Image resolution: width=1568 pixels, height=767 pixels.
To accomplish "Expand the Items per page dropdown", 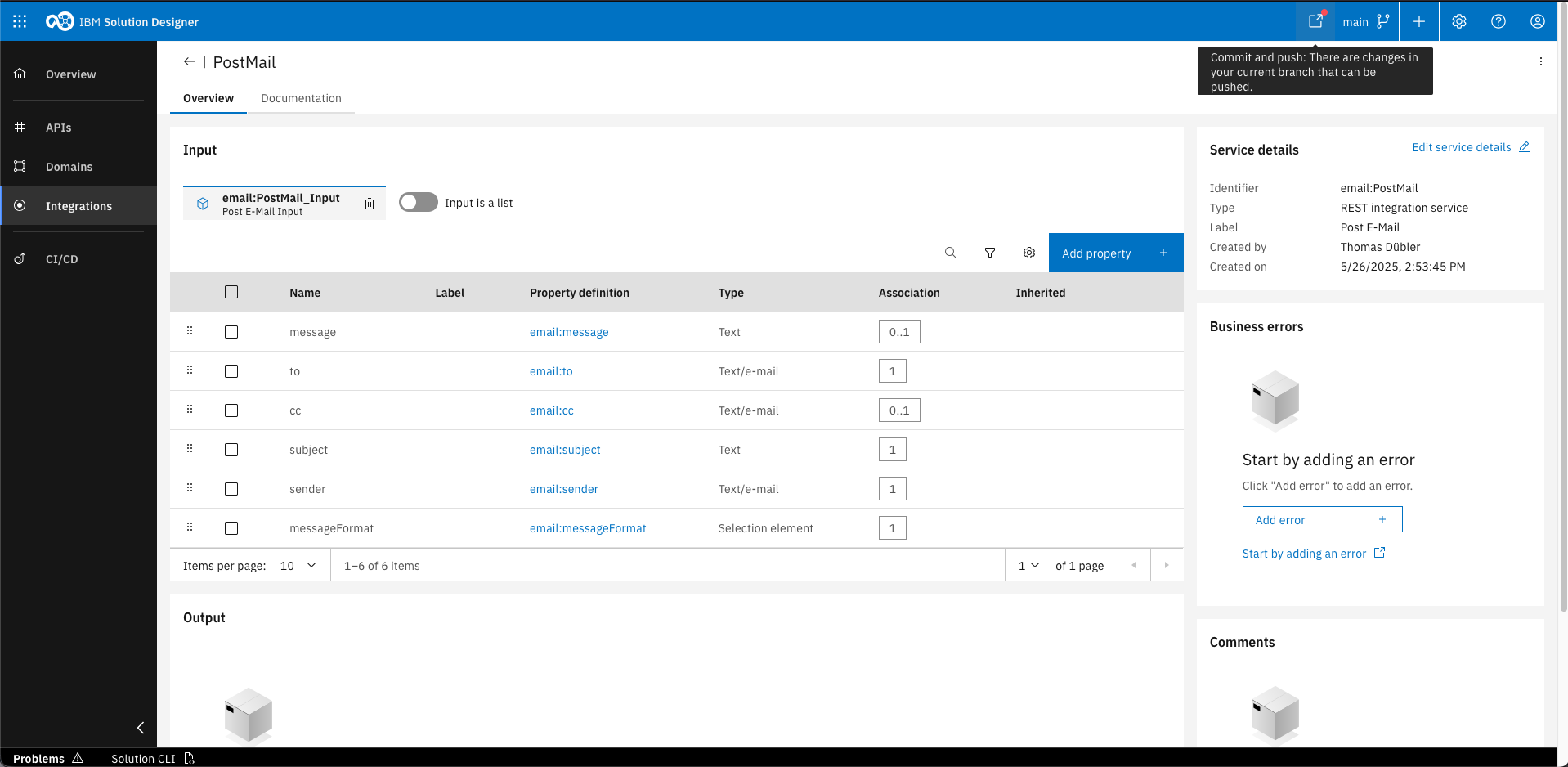I will point(298,566).
